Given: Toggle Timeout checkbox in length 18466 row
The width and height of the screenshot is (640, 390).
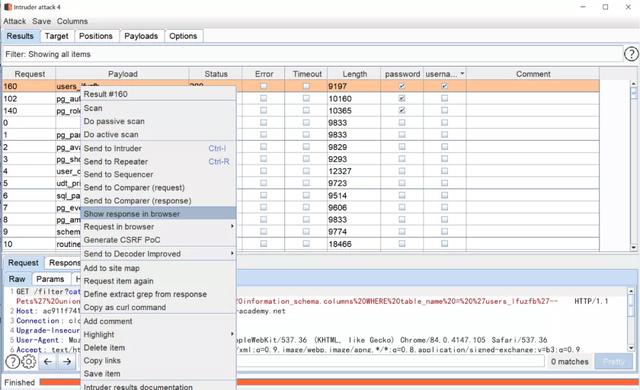Looking at the screenshot, I should click(306, 244).
